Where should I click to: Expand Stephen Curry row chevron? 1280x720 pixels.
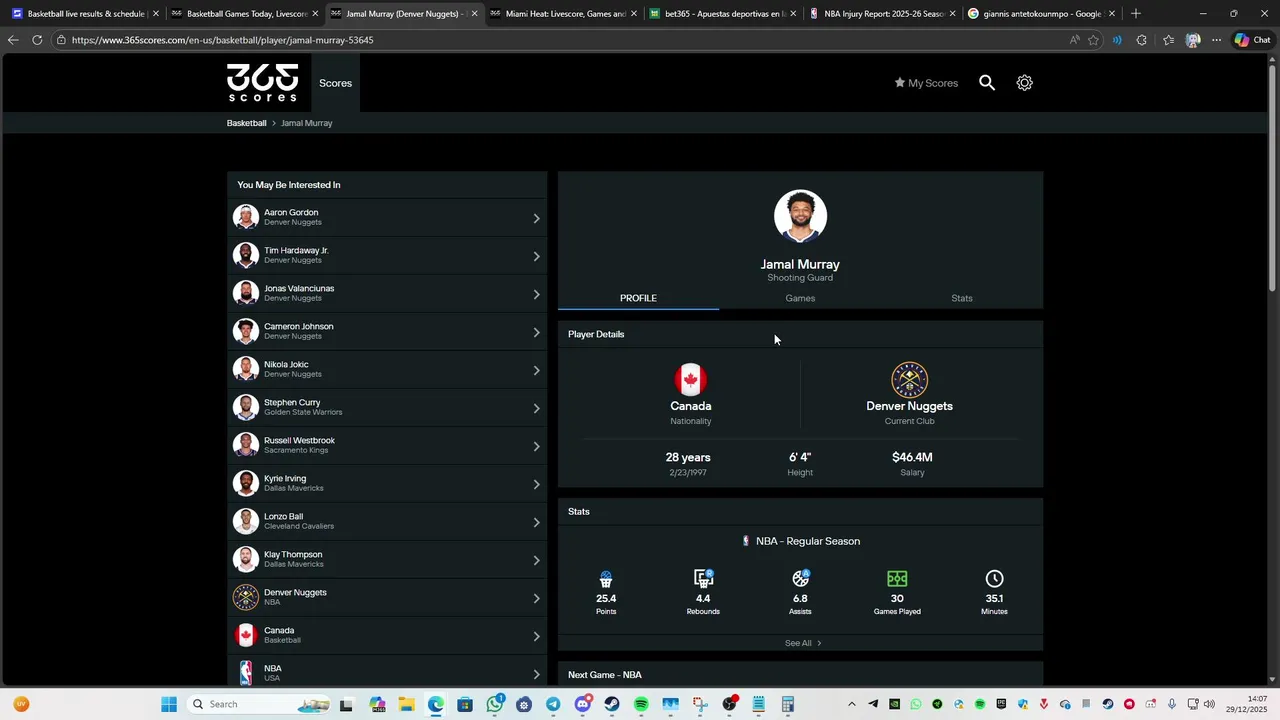(536, 408)
